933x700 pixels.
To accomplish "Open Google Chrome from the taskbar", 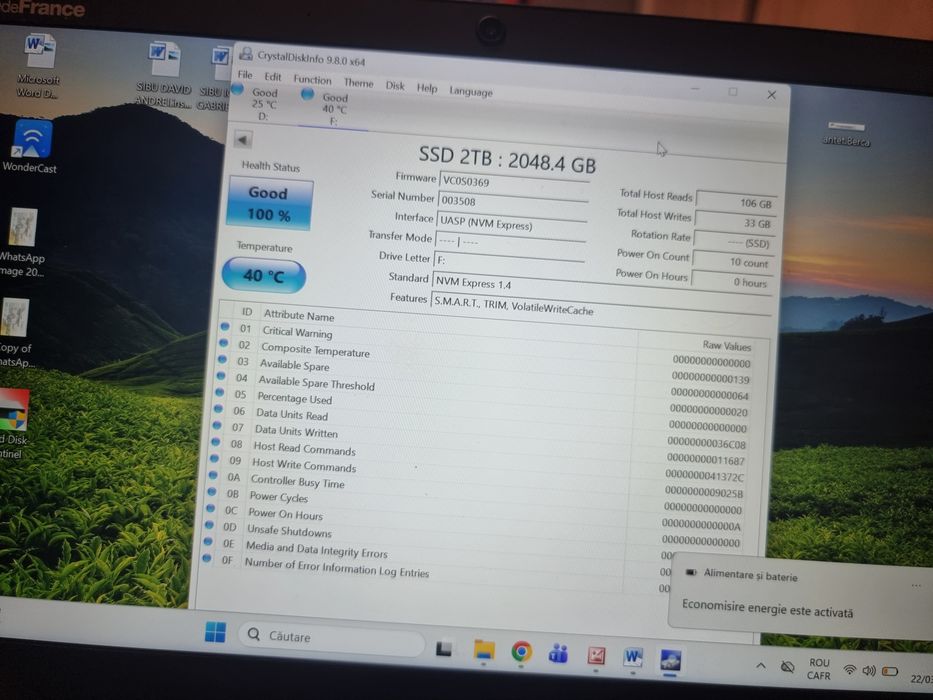I will pos(521,652).
